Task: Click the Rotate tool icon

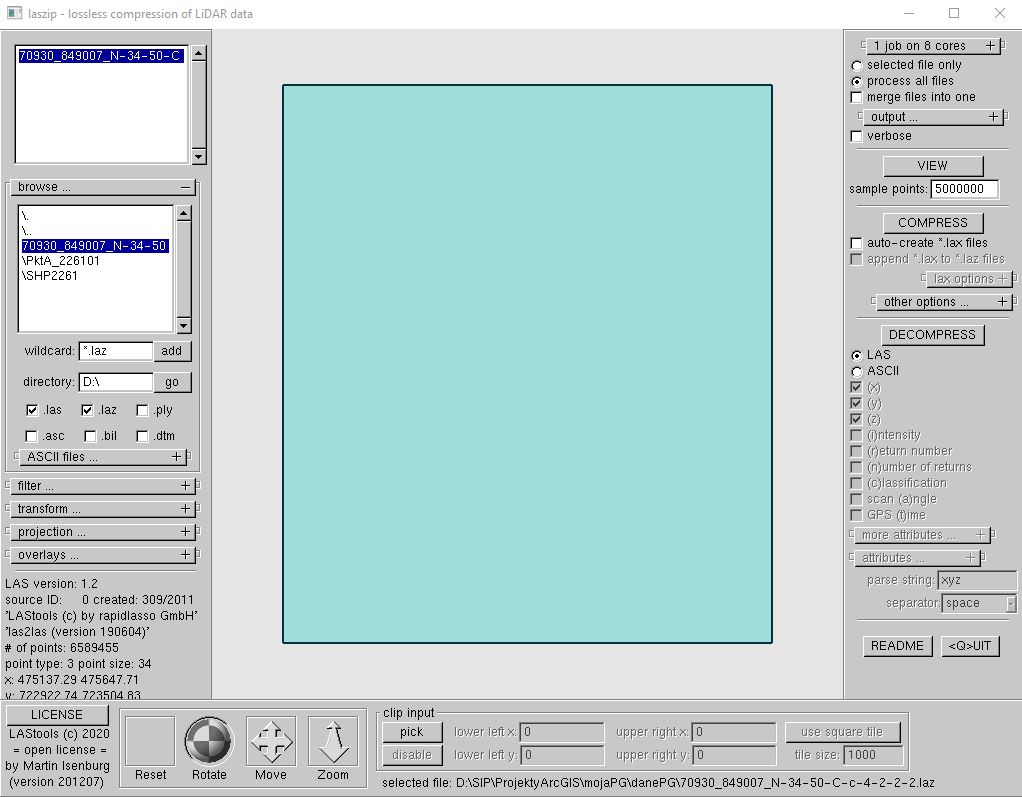Action: tap(209, 741)
